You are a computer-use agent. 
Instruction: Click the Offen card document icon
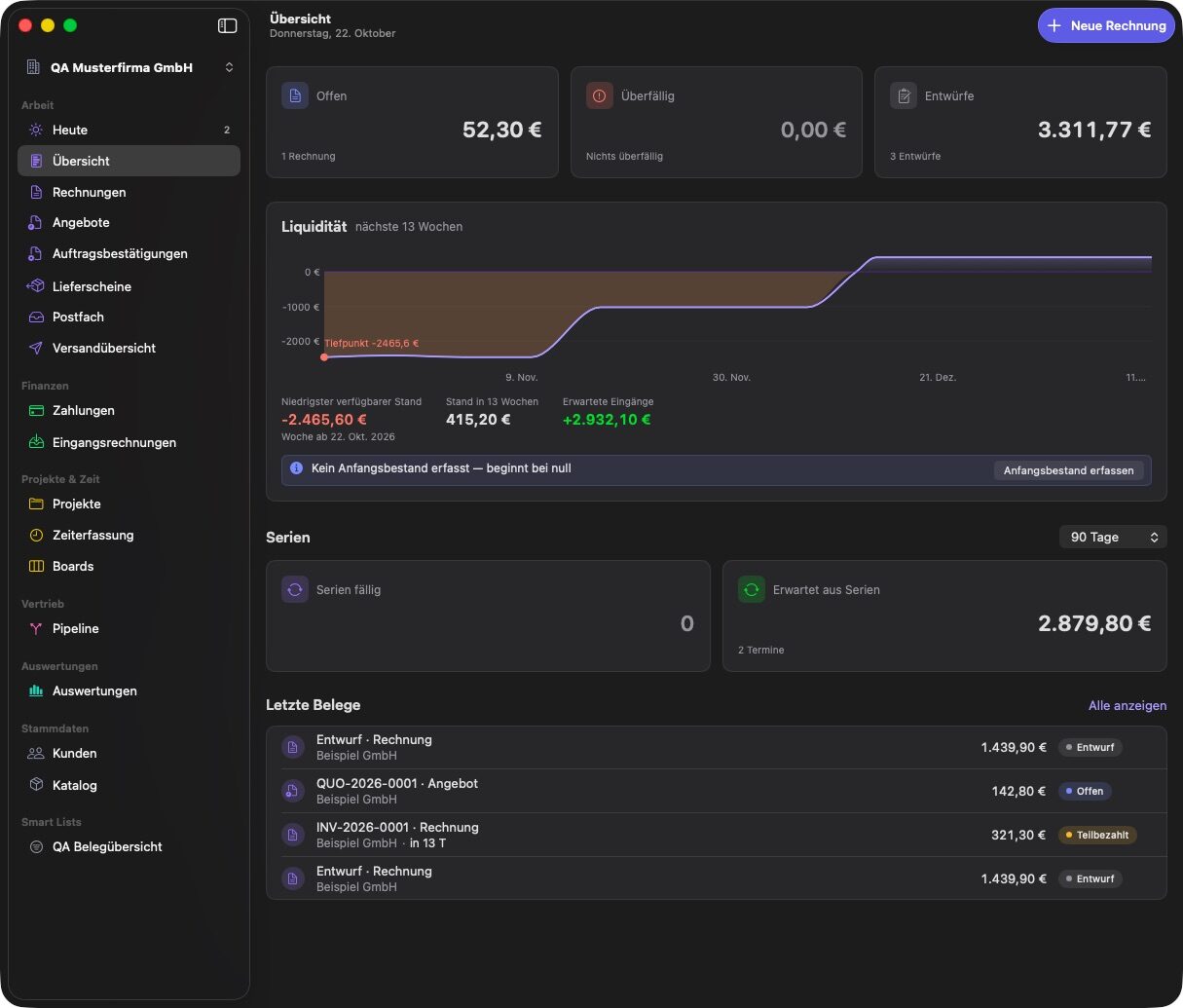295,95
